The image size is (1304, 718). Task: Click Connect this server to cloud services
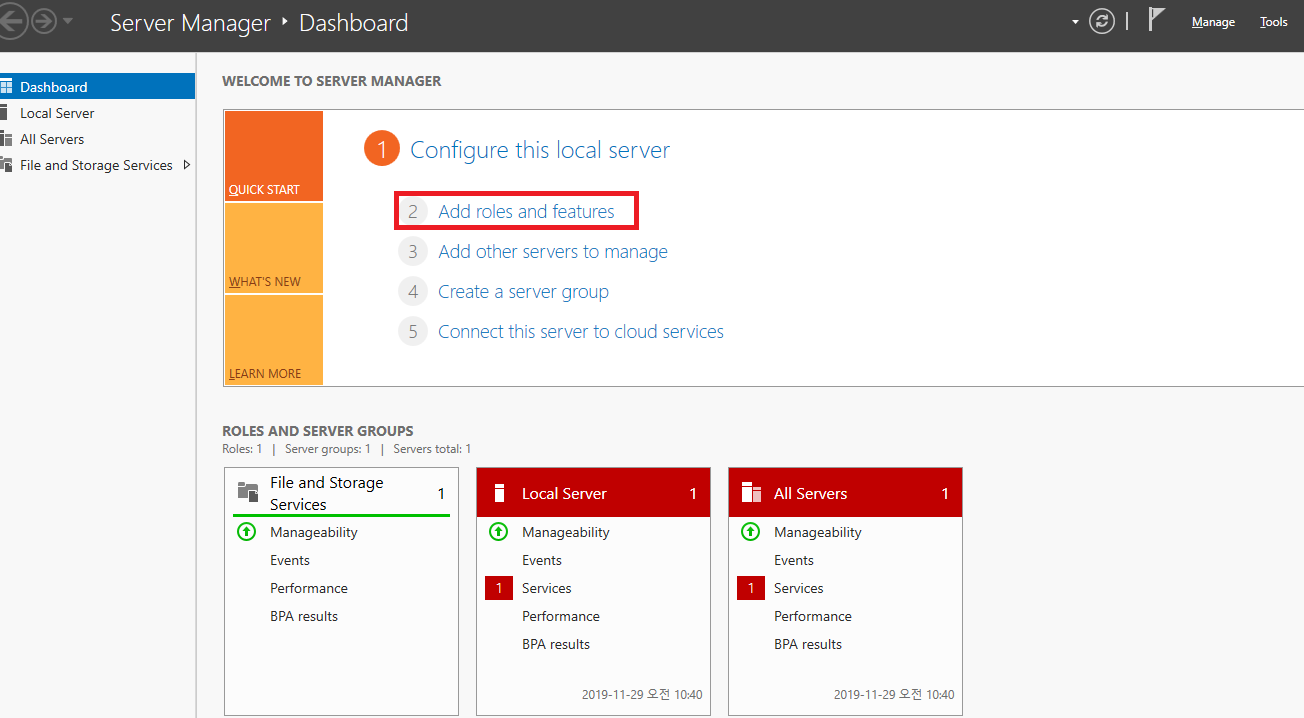click(x=581, y=332)
